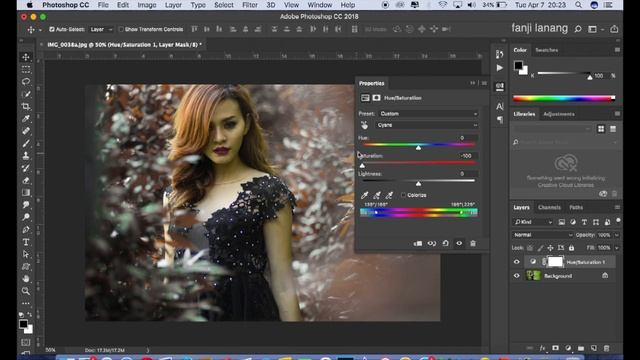
Task: Delete layer using trash button
Action: 607,348
